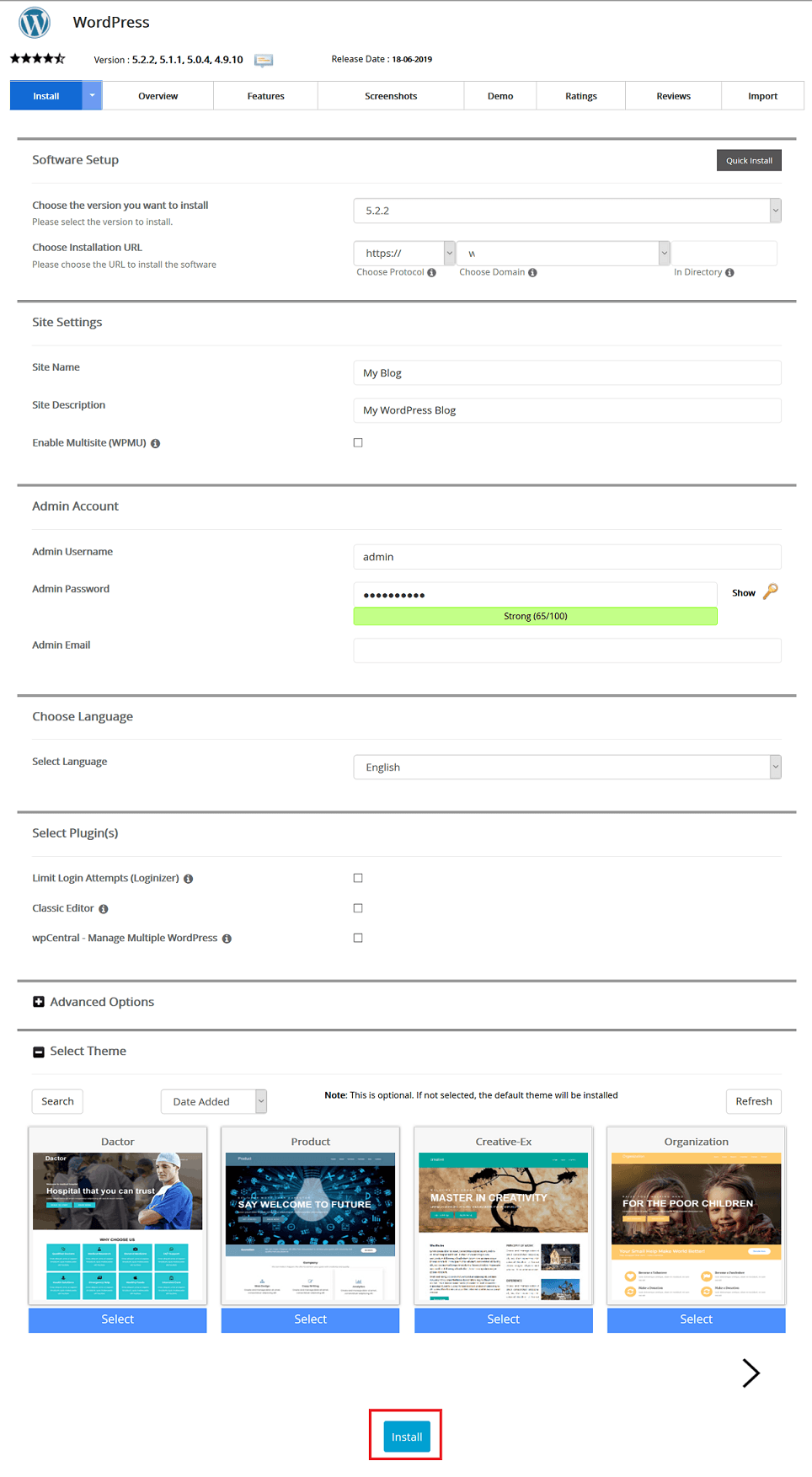The height and width of the screenshot is (1477, 812).
Task: Click the Quick Install button
Action: (749, 160)
